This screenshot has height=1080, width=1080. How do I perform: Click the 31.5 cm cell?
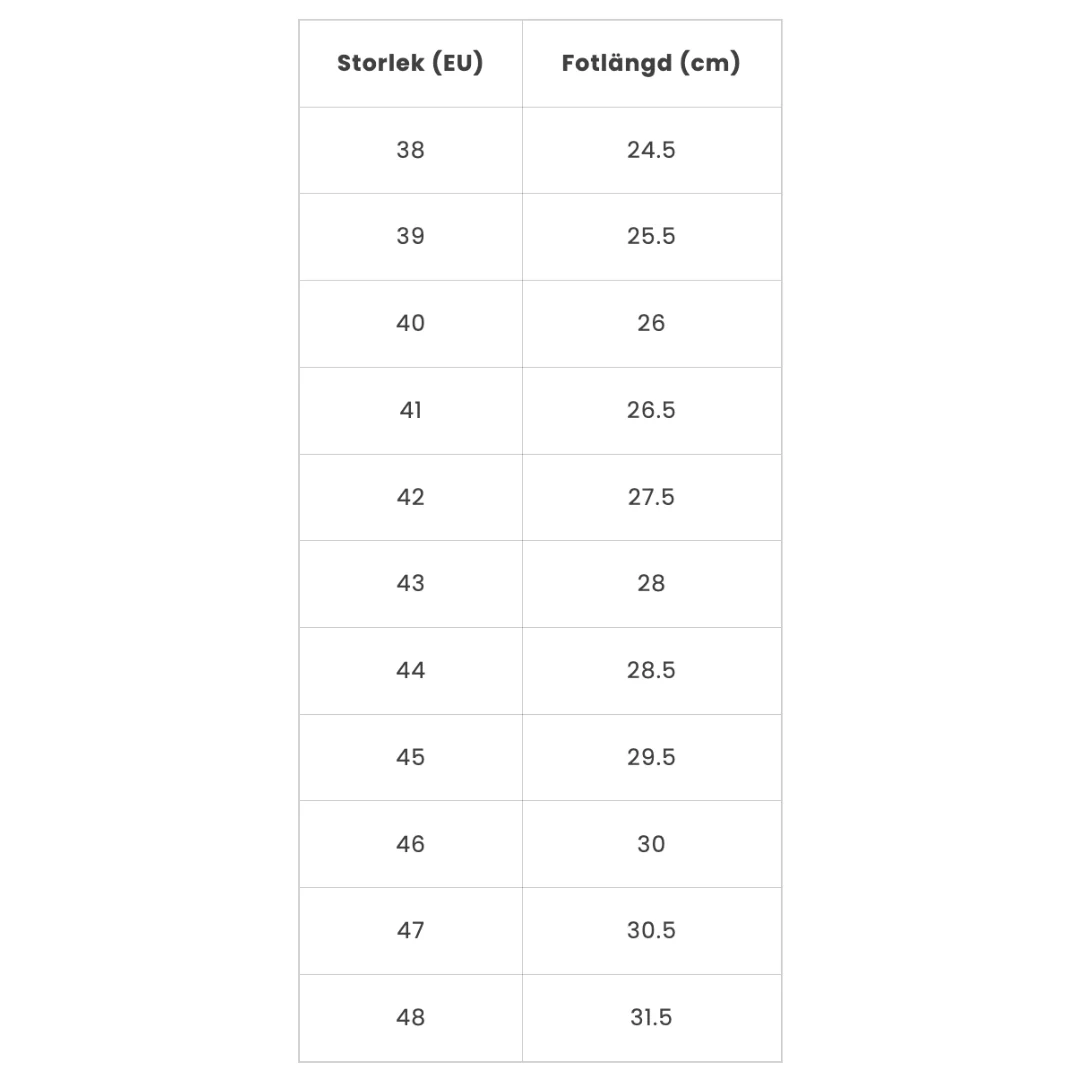click(x=651, y=1017)
